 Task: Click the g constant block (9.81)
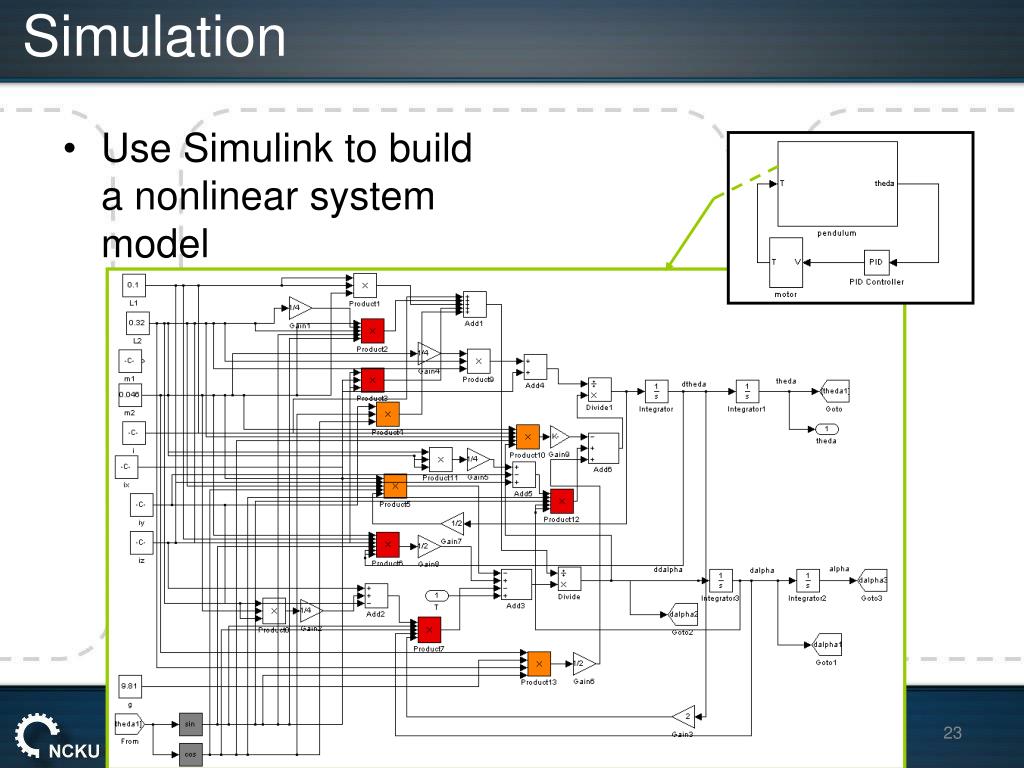130,686
